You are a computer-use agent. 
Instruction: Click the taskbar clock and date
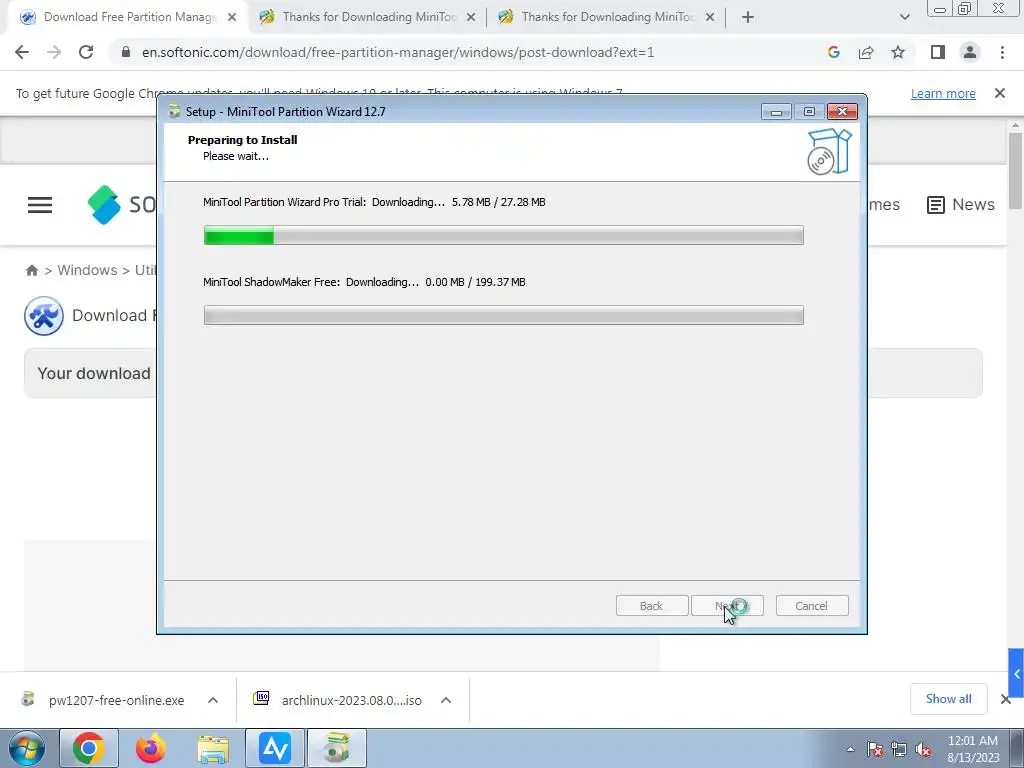[973, 749]
